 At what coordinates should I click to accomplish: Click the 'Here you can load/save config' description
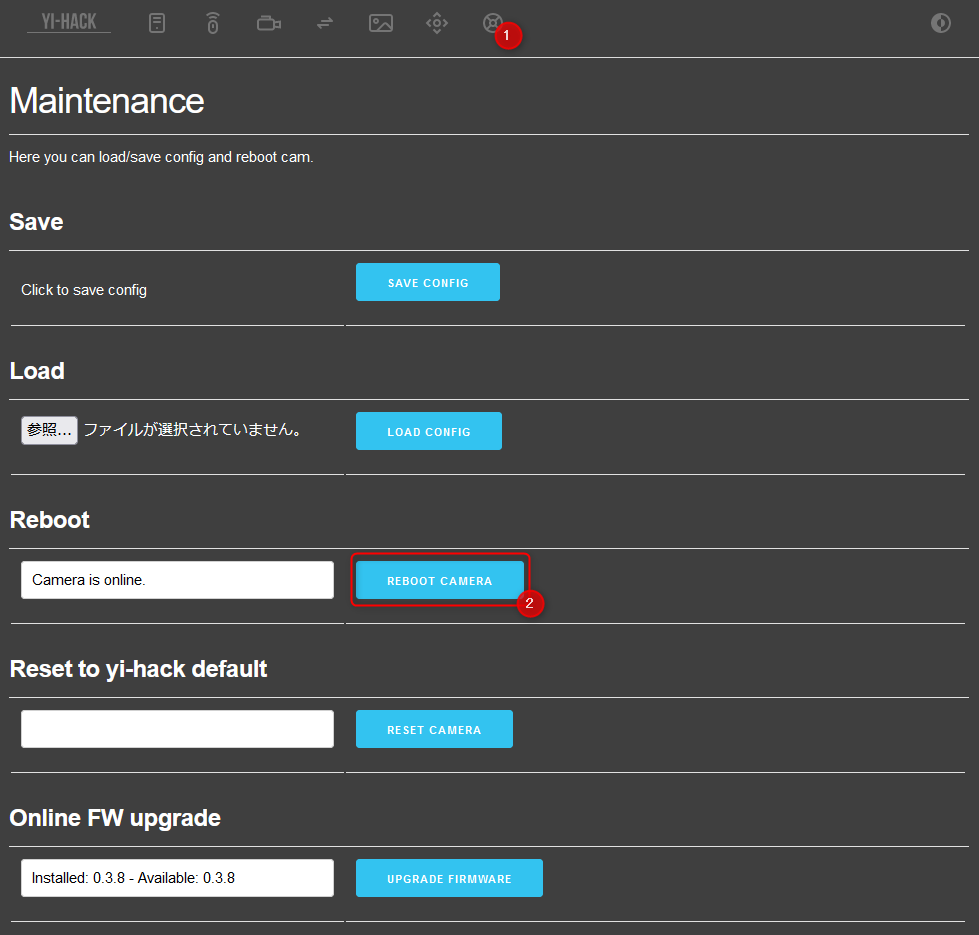tap(161, 157)
